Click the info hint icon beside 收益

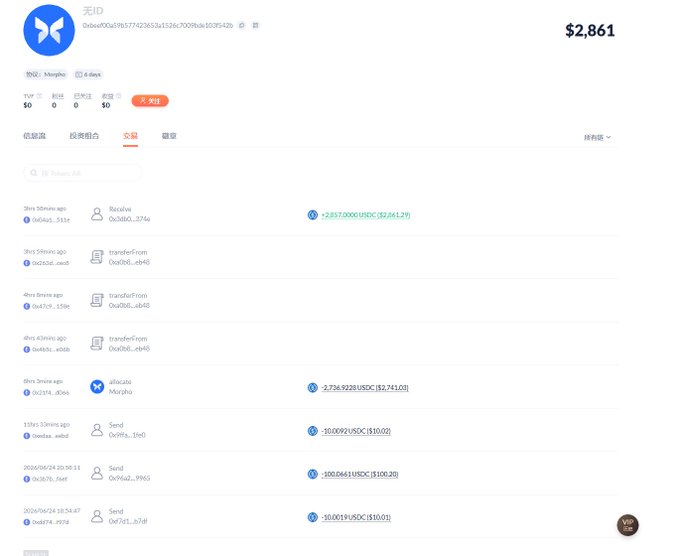pyautogui.click(x=118, y=95)
